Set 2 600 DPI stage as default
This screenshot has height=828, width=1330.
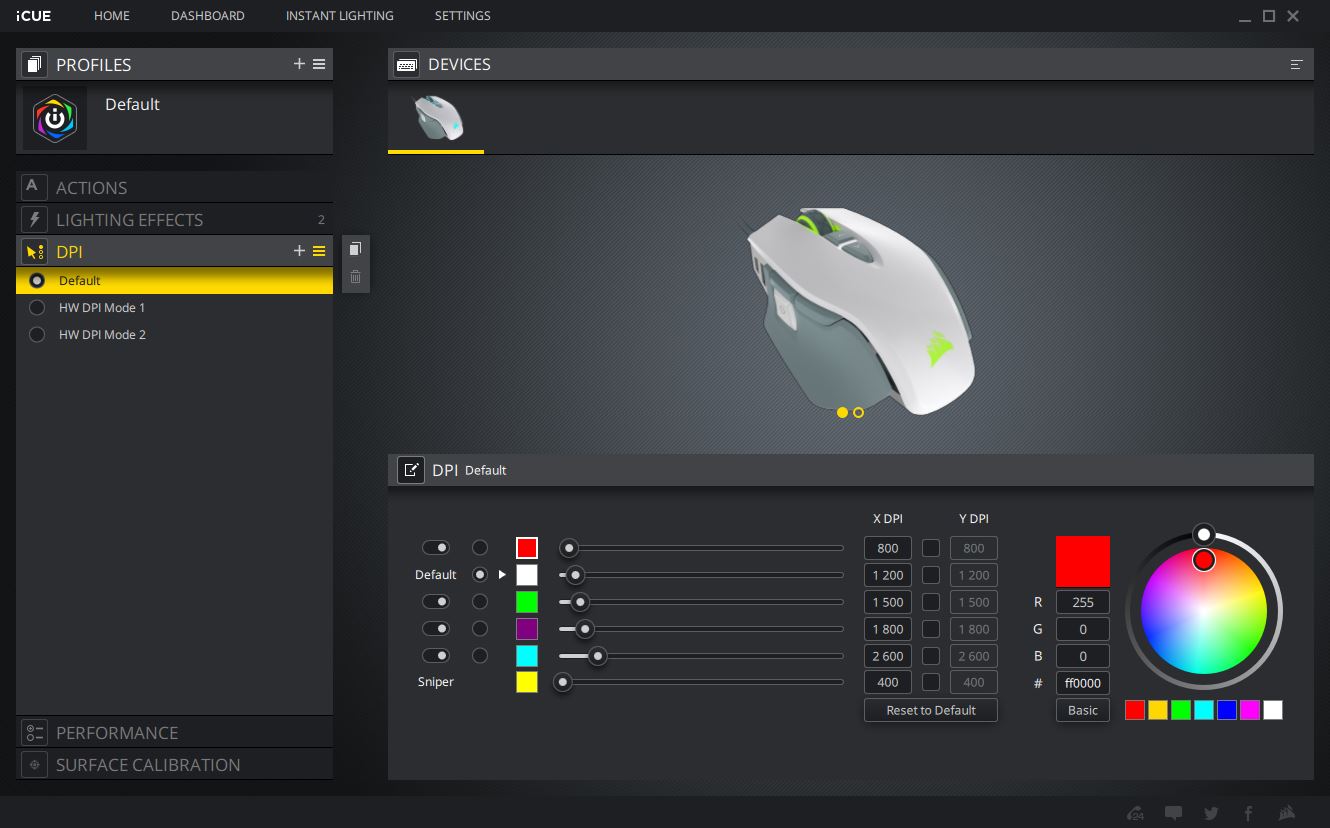coord(480,656)
